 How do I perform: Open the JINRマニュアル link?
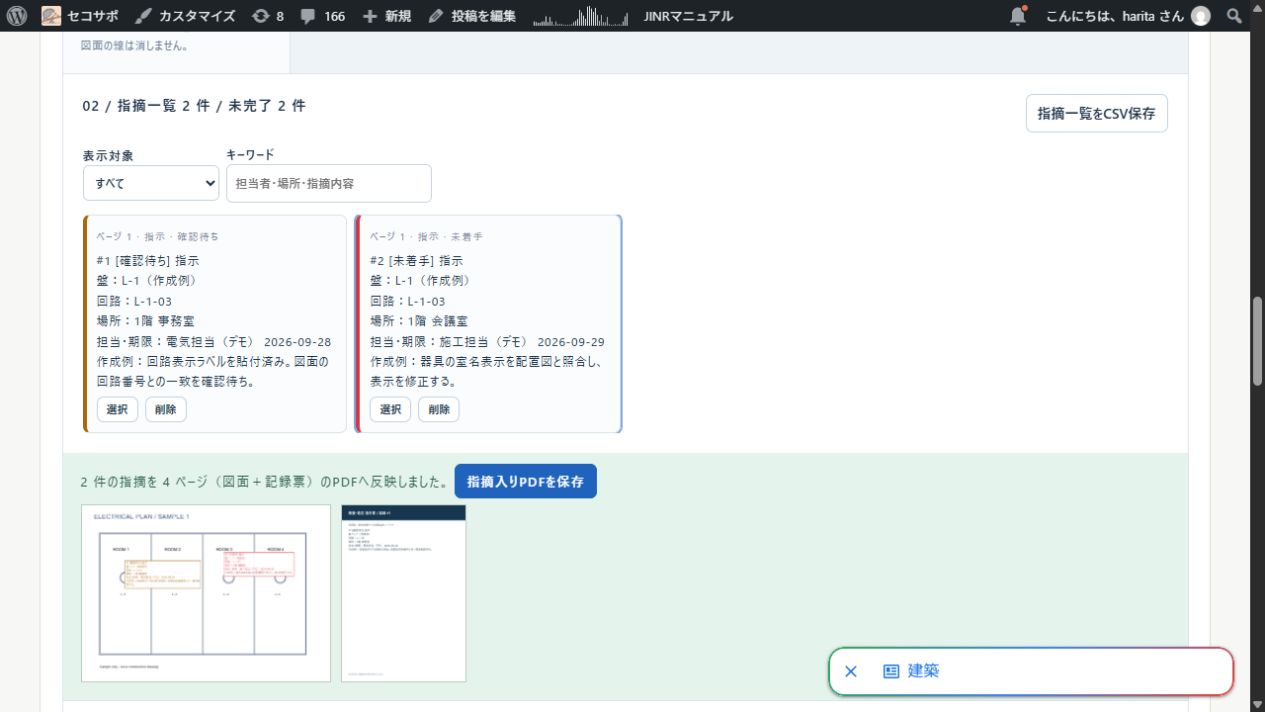pos(688,16)
